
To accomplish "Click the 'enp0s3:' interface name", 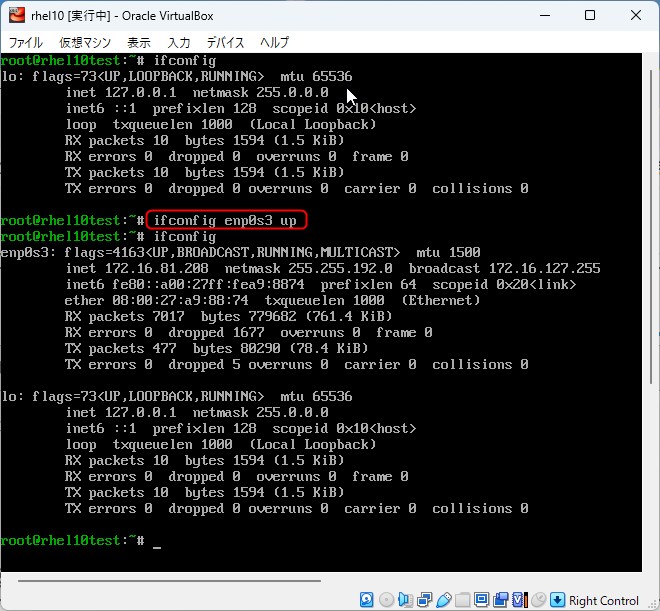I will coord(28,252).
